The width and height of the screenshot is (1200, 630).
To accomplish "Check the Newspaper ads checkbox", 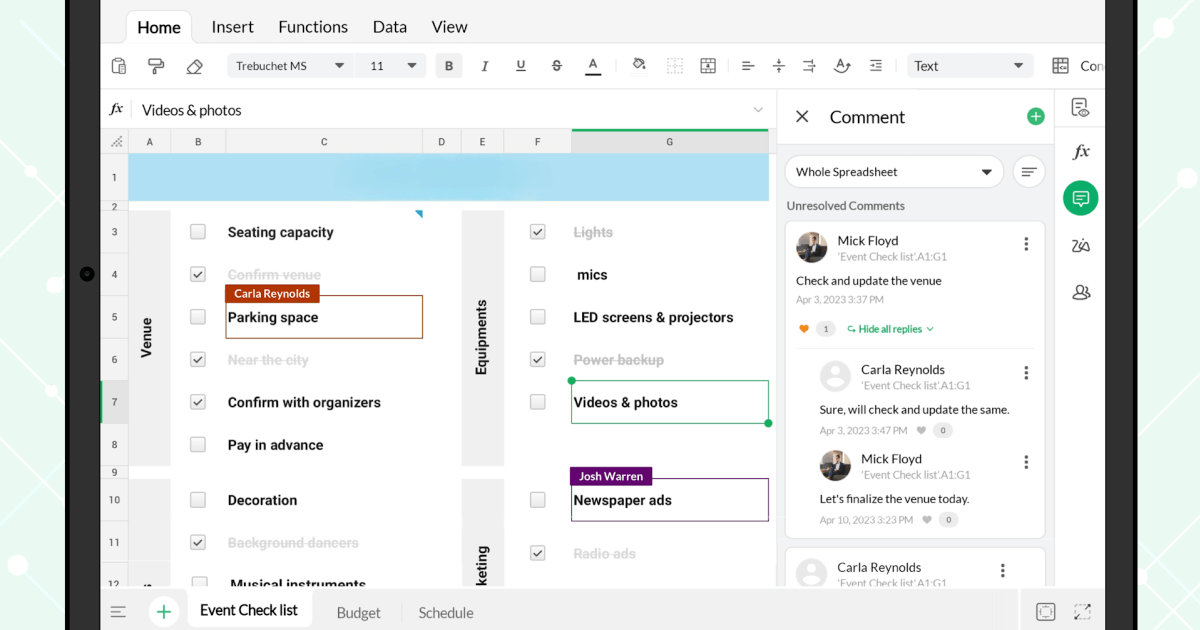I will tap(537, 499).
